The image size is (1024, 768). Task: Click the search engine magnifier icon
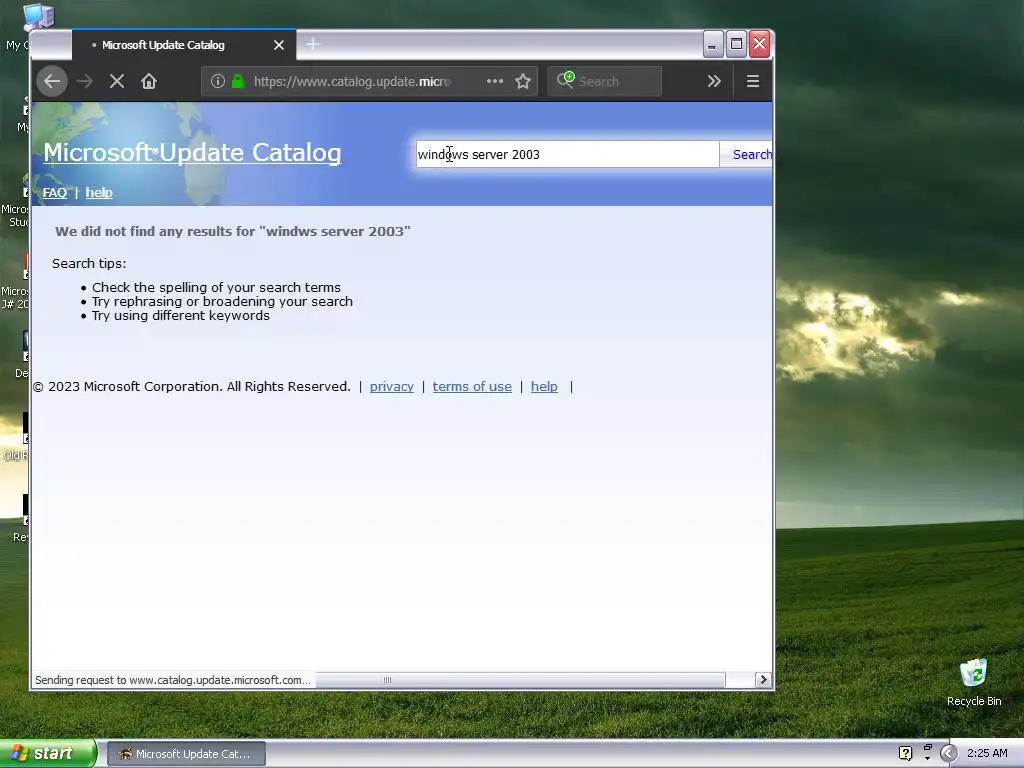[566, 80]
